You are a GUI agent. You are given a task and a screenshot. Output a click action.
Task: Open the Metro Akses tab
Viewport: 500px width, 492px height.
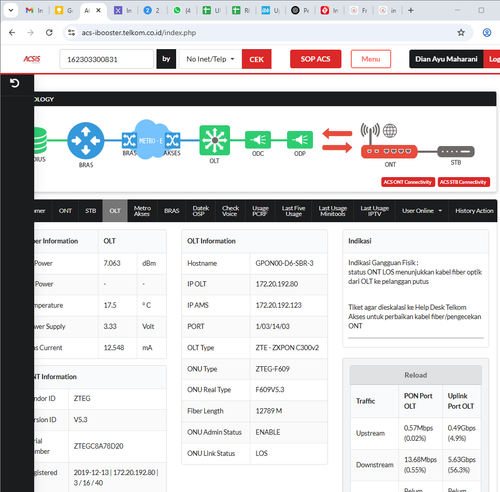142,211
